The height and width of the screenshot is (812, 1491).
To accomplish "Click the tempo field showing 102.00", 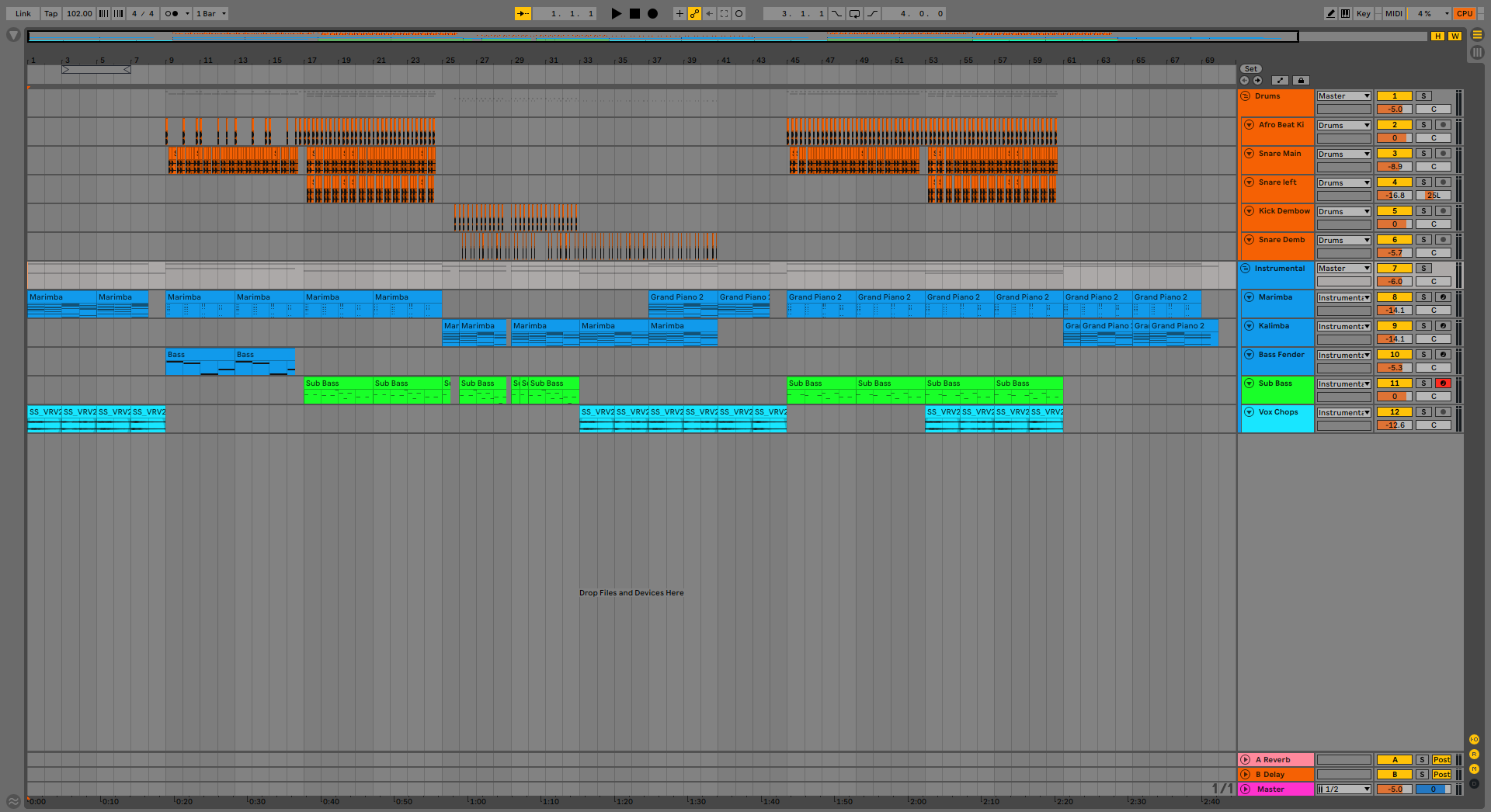I will pos(79,13).
